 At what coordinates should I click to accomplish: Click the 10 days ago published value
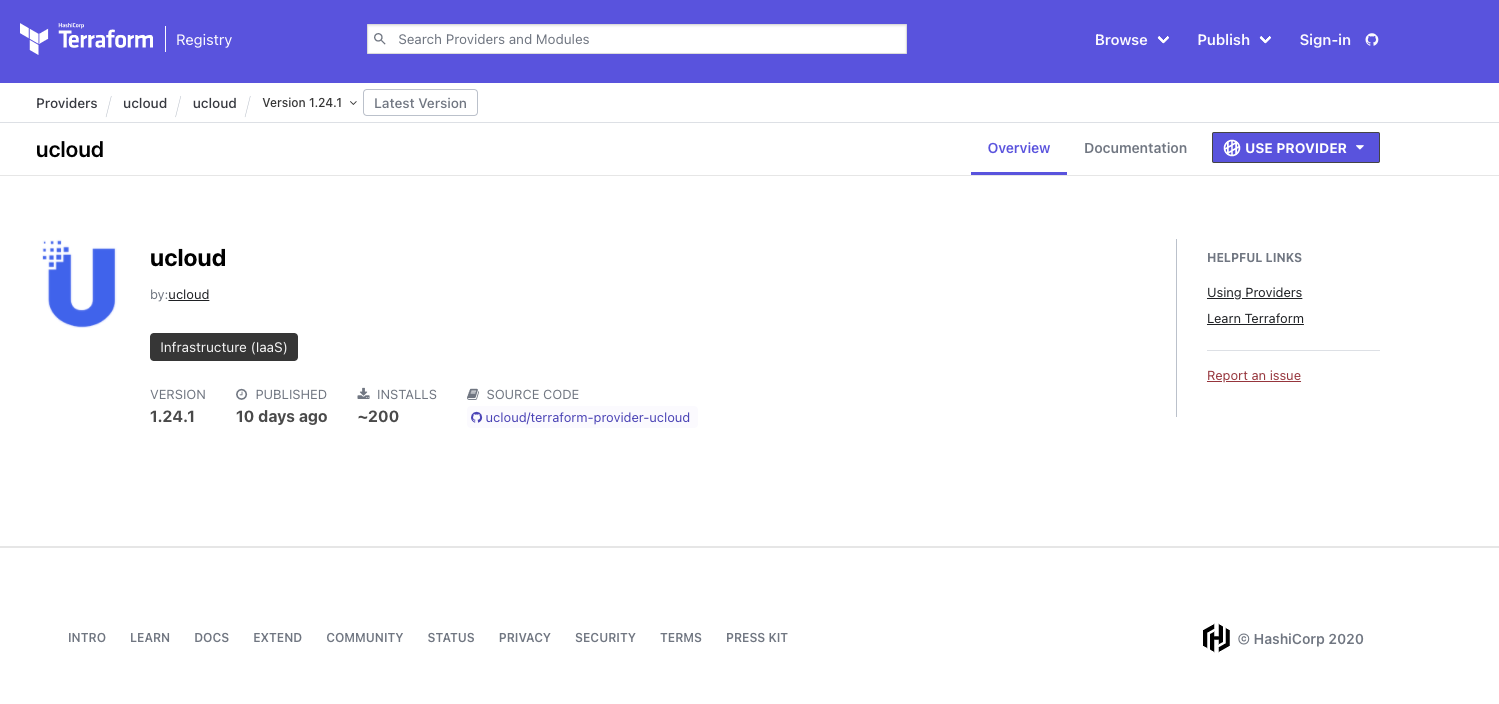click(x=282, y=417)
